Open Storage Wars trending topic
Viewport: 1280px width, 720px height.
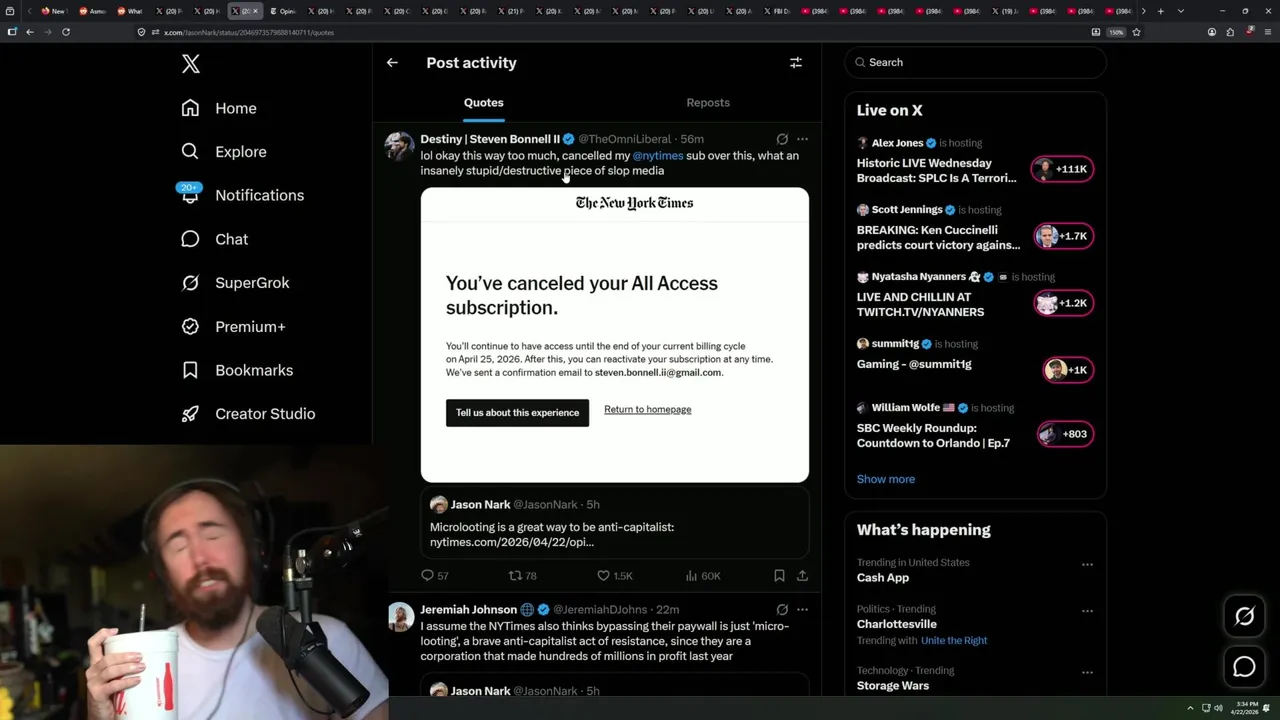(x=893, y=686)
